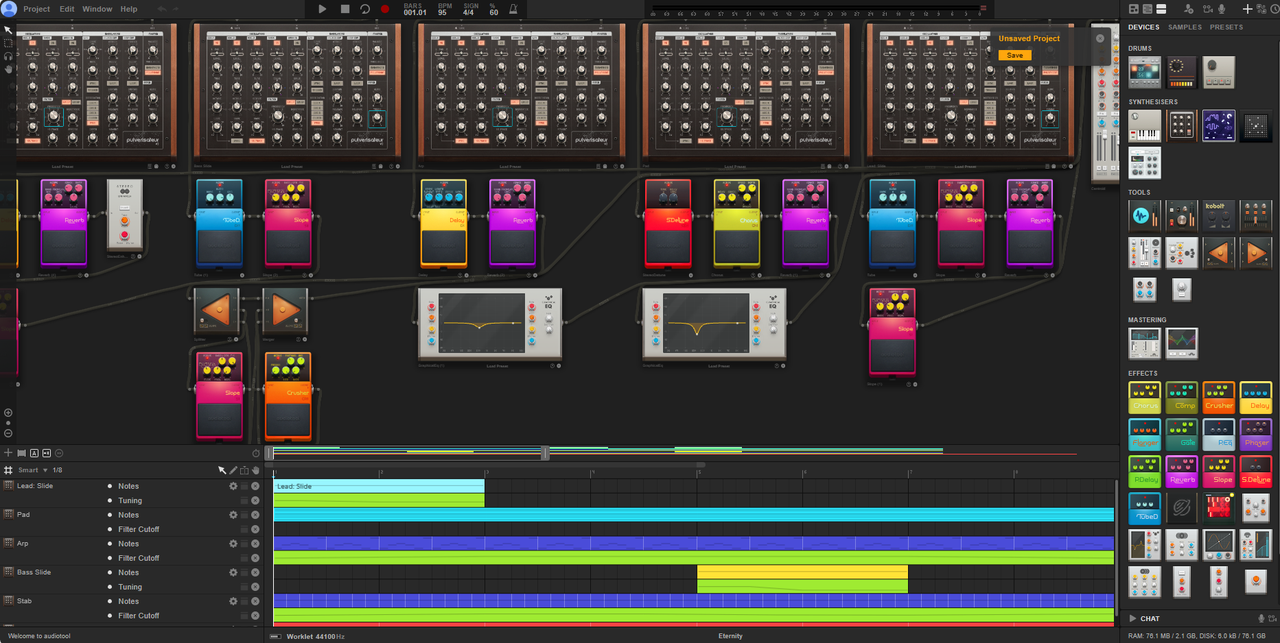This screenshot has height=643, width=1280.
Task: Toggle the metronome bell icon
Action: [514, 9]
